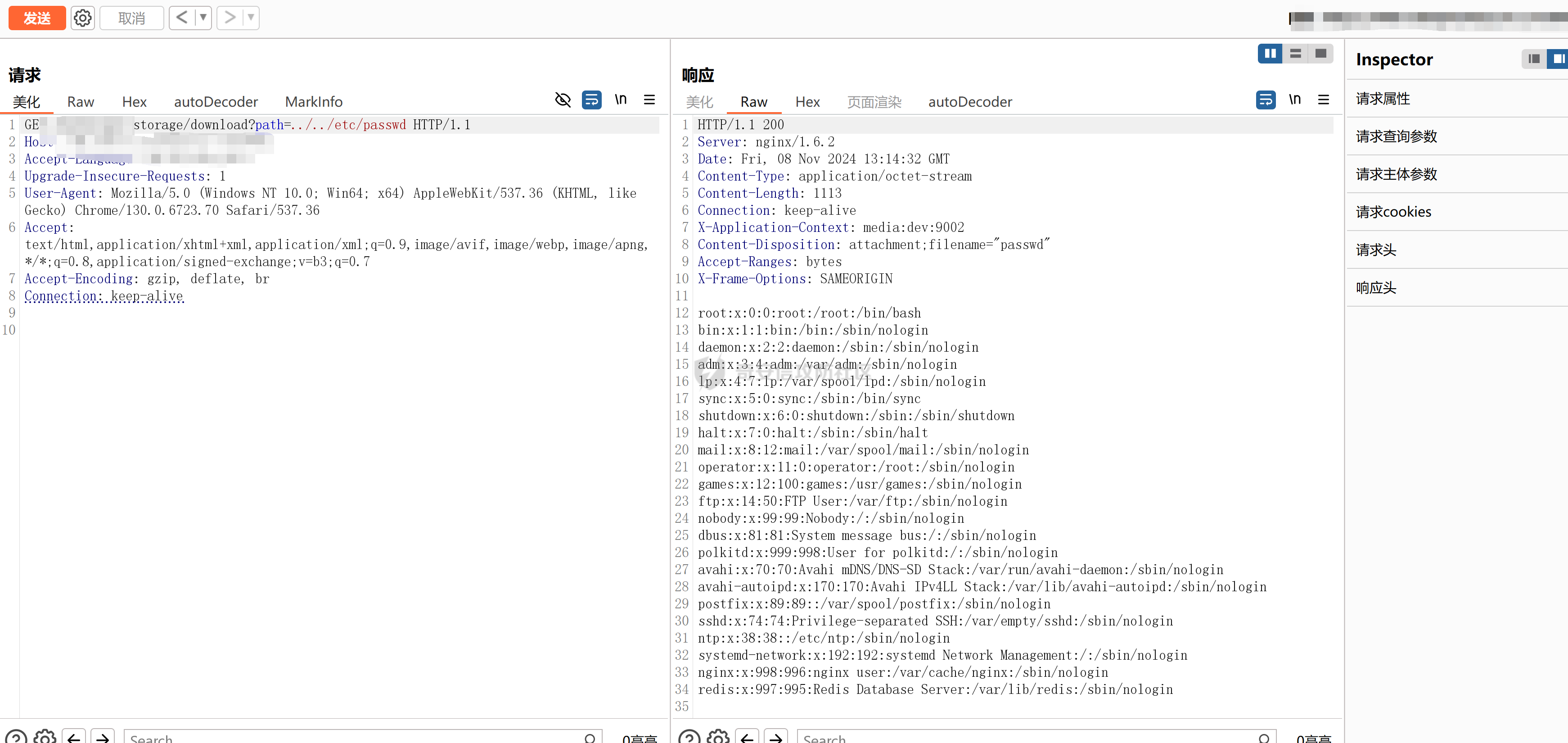Open request panel hamburger menu
The image size is (1568, 743).
(649, 100)
